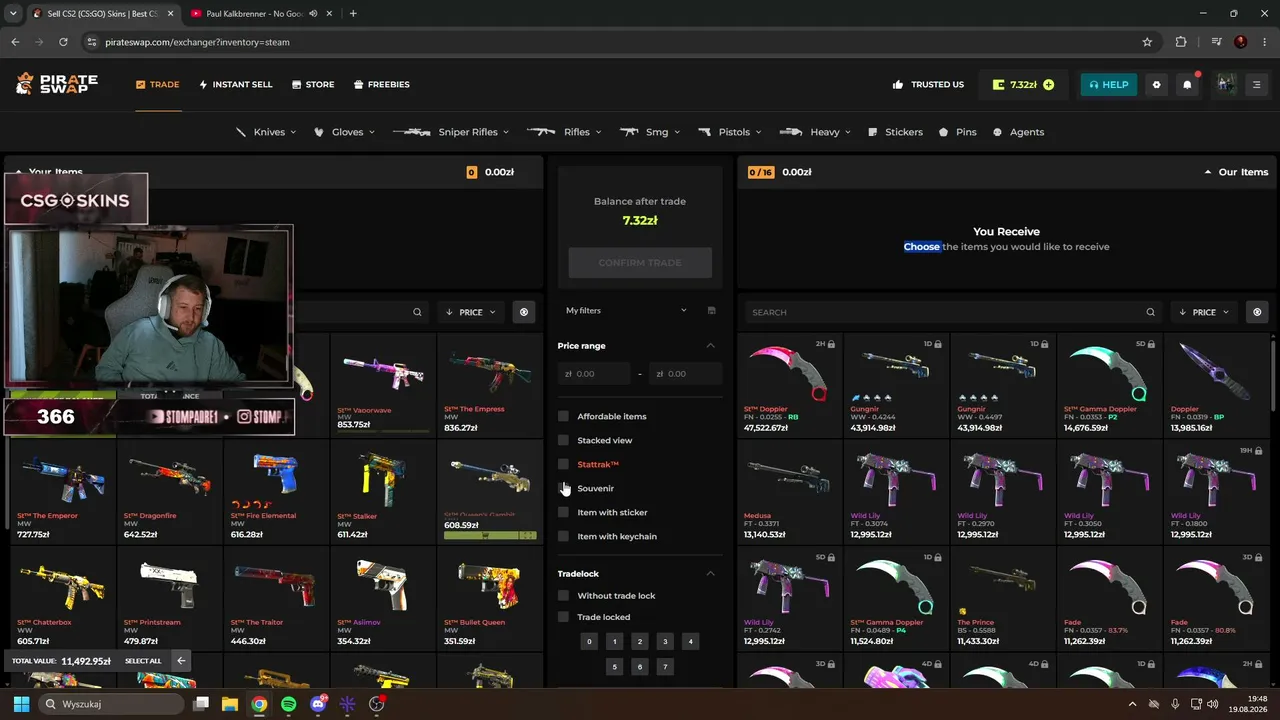Click the Confirm Trade button
The image size is (1280, 720).
[x=640, y=263]
